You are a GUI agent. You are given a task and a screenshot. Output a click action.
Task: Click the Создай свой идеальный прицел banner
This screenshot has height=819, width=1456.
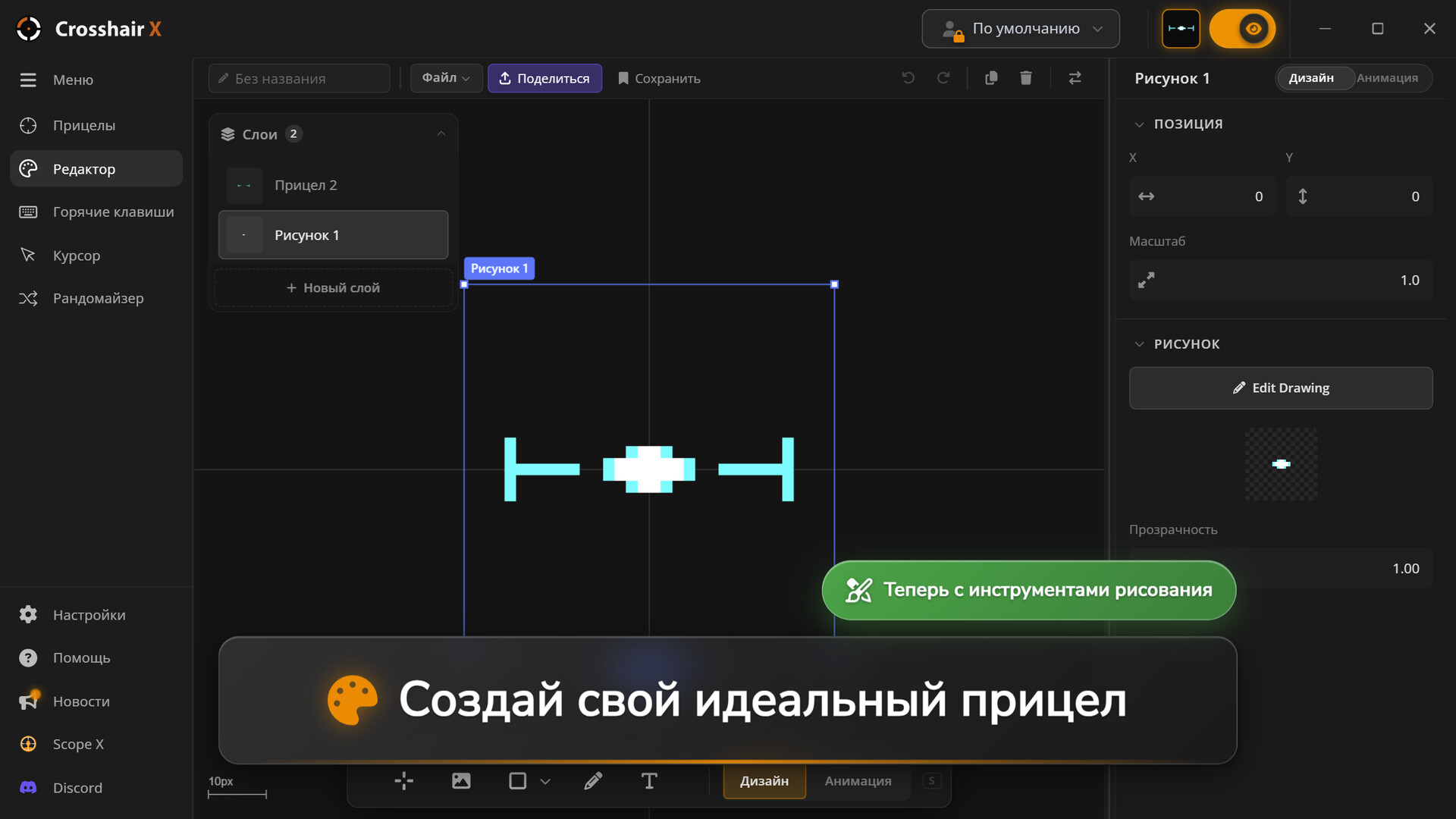click(x=727, y=700)
